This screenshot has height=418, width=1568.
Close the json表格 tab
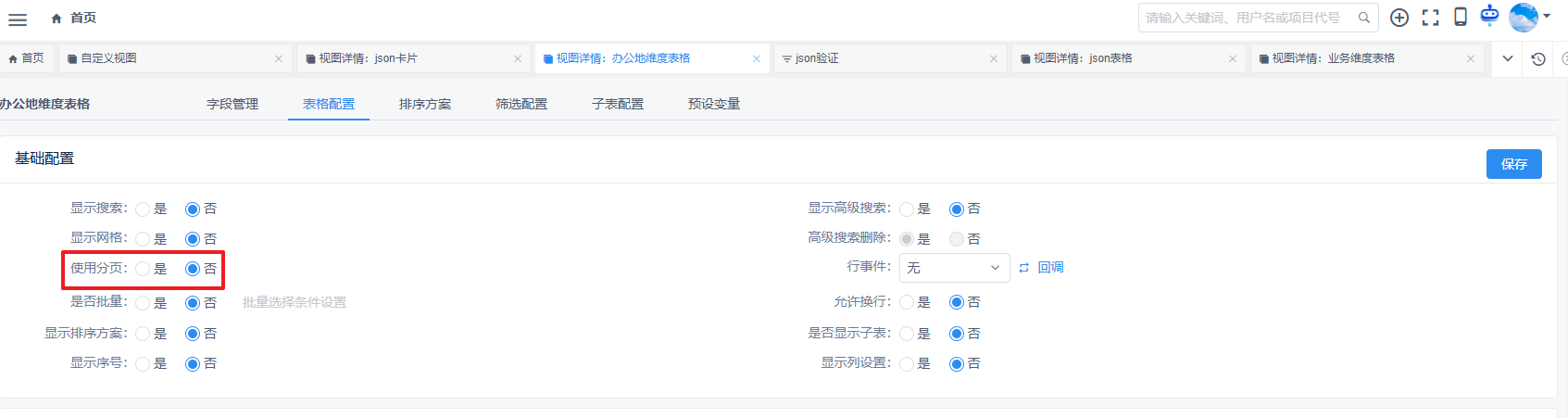1233,58
